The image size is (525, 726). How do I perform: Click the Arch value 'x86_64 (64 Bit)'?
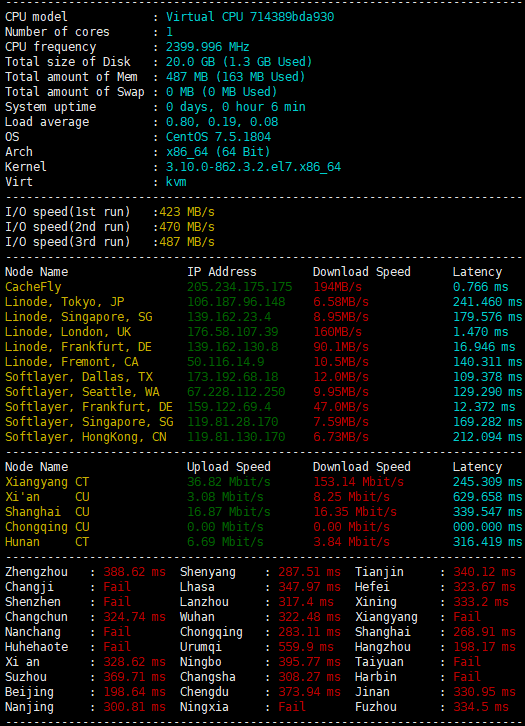point(218,152)
